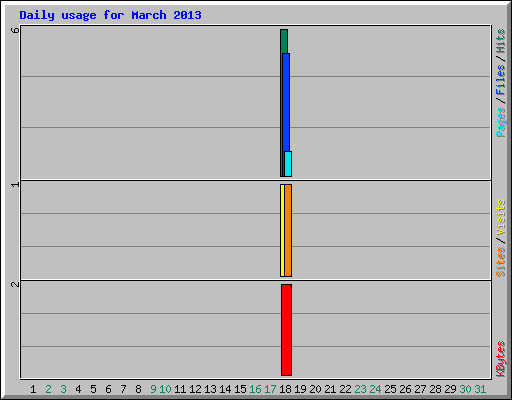The height and width of the screenshot is (400, 512).
Task: Click day 18 on the x-axis
Action: click(285, 389)
